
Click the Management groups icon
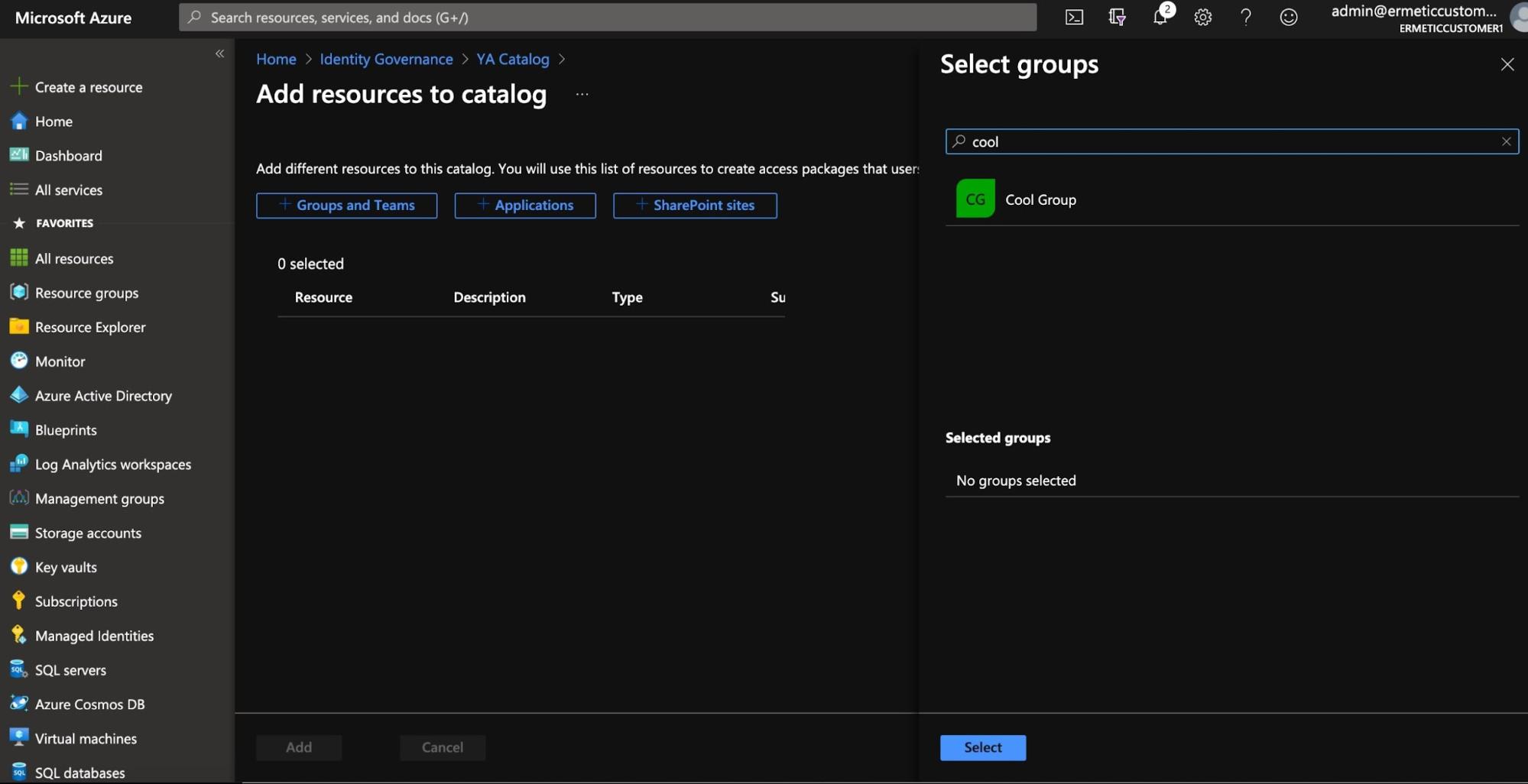tap(19, 498)
